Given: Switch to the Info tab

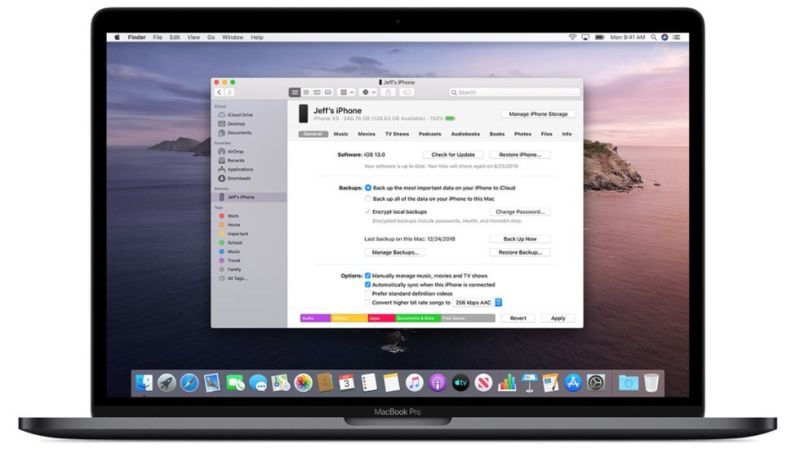Looking at the screenshot, I should pyautogui.click(x=567, y=134).
